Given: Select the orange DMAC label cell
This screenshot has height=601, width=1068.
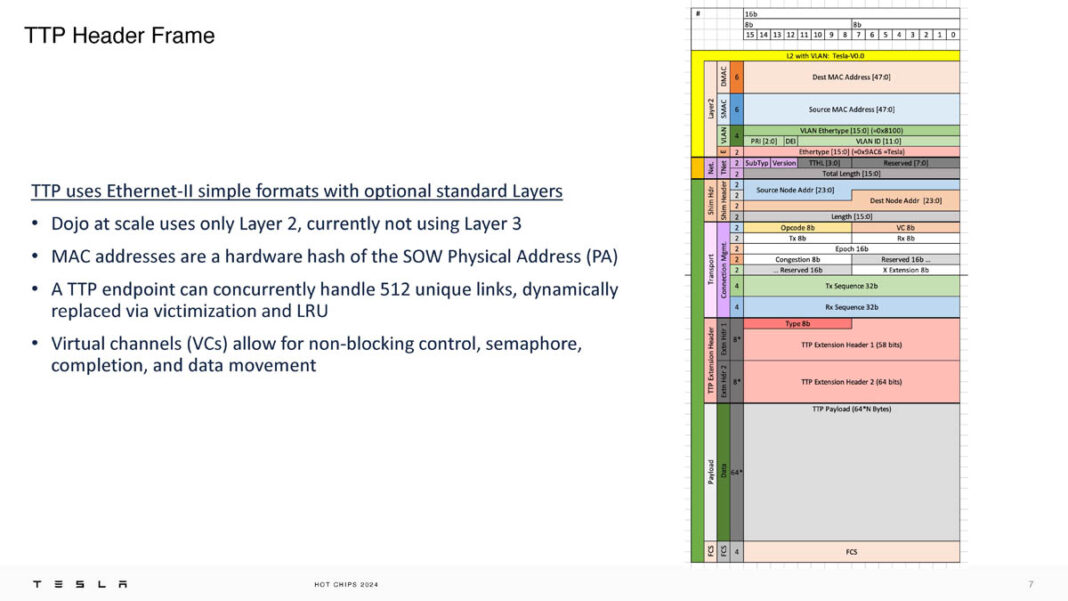Looking at the screenshot, I should tap(722, 76).
